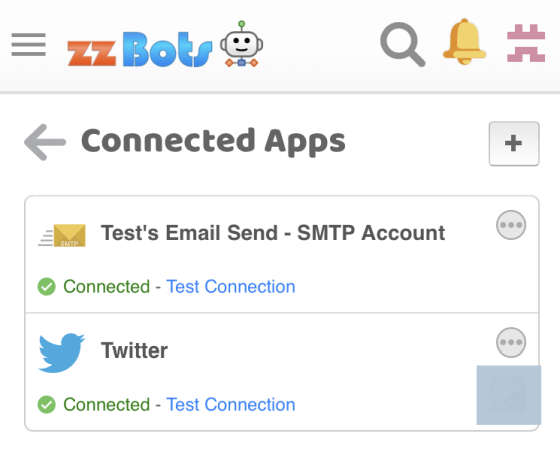Click the green check beside Twitter Connected
Screen dimensions: 560x470
(x=46, y=405)
